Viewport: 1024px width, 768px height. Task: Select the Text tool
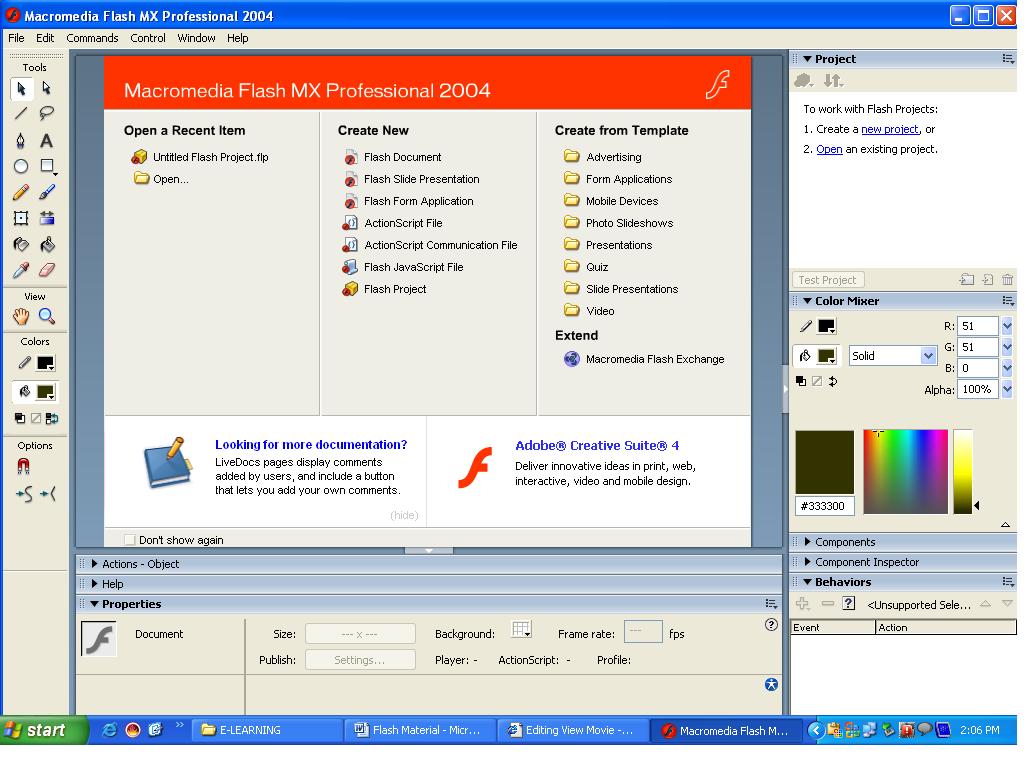click(46, 140)
